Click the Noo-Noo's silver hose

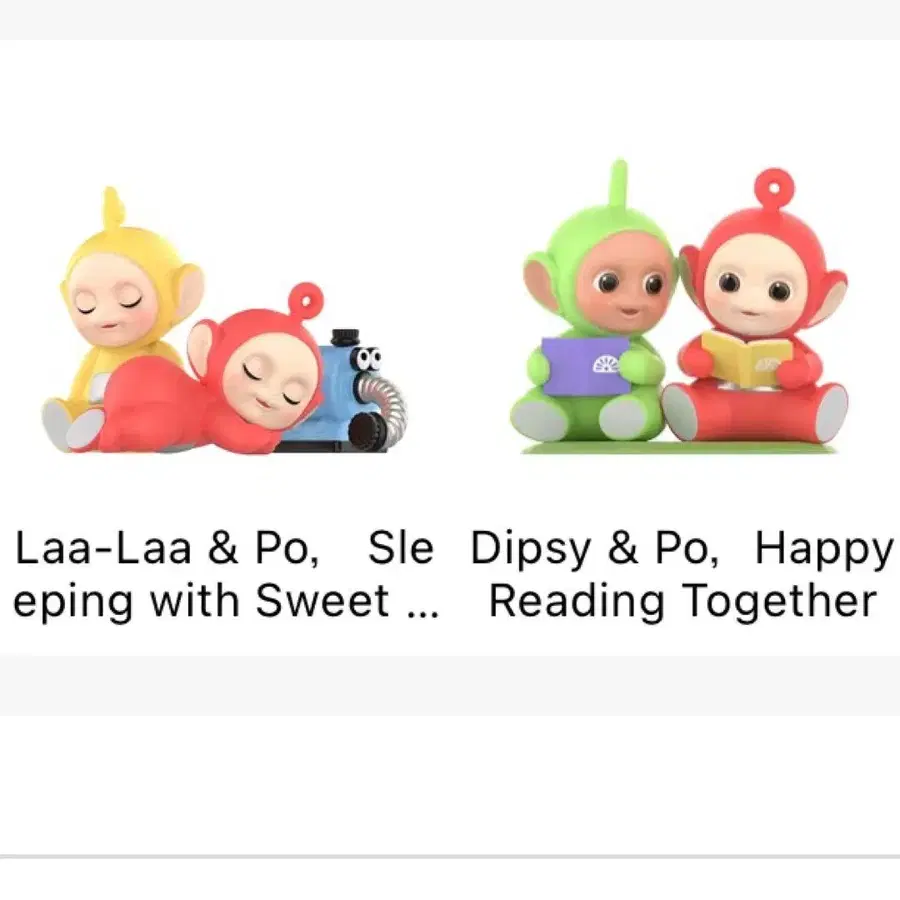click(383, 403)
